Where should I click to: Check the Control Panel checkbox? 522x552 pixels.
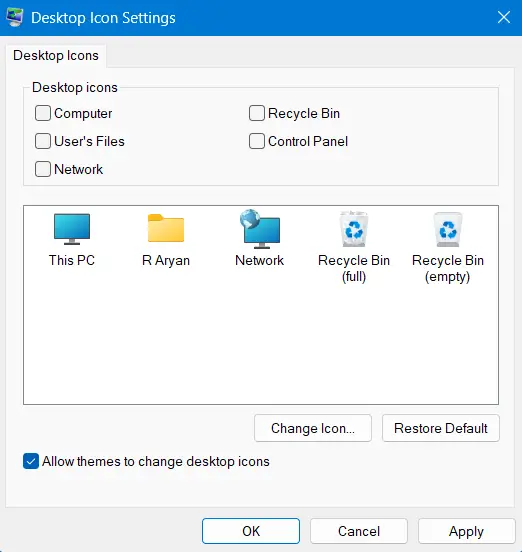pos(257,141)
